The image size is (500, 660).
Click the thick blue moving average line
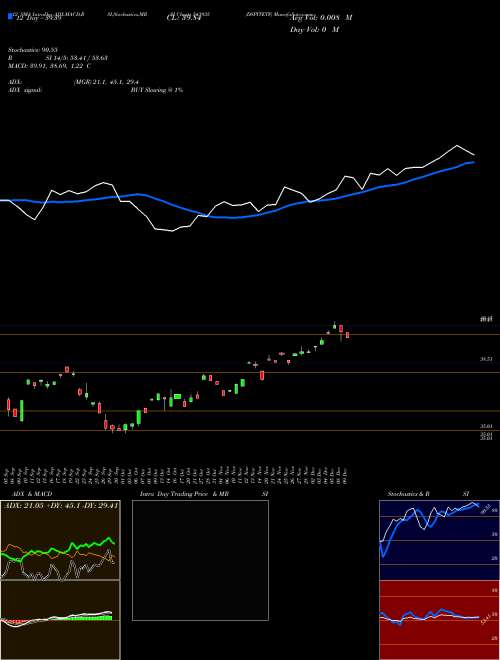[236, 217]
